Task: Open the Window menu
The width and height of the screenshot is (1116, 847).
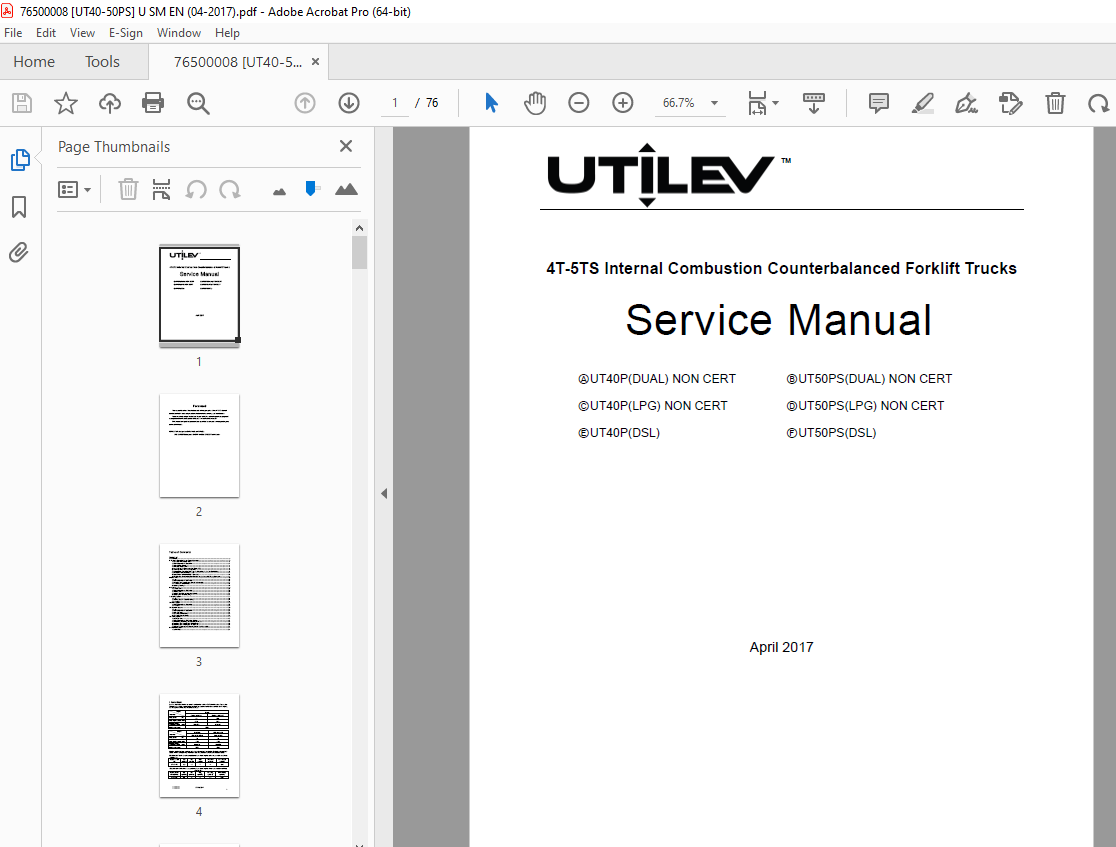Action: pos(179,33)
